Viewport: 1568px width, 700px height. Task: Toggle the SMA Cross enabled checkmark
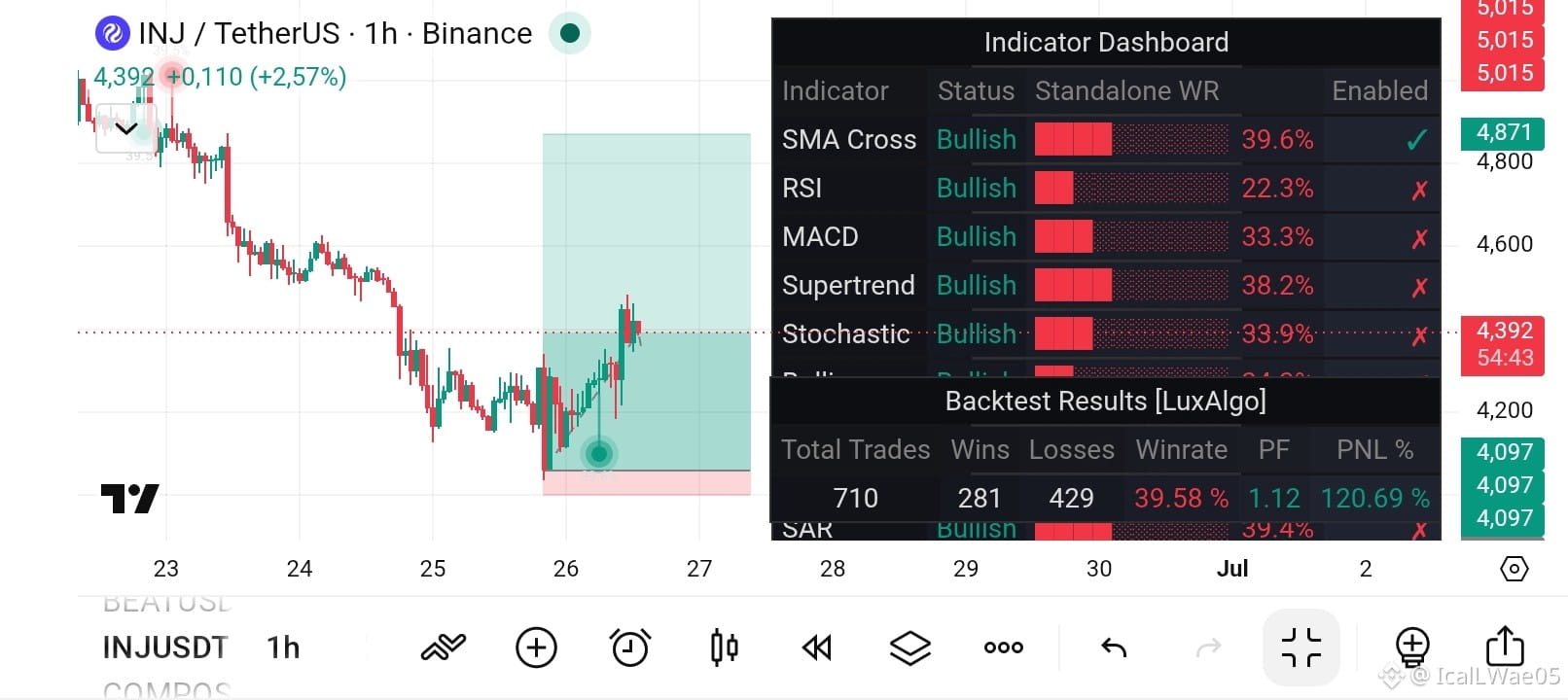point(1416,140)
